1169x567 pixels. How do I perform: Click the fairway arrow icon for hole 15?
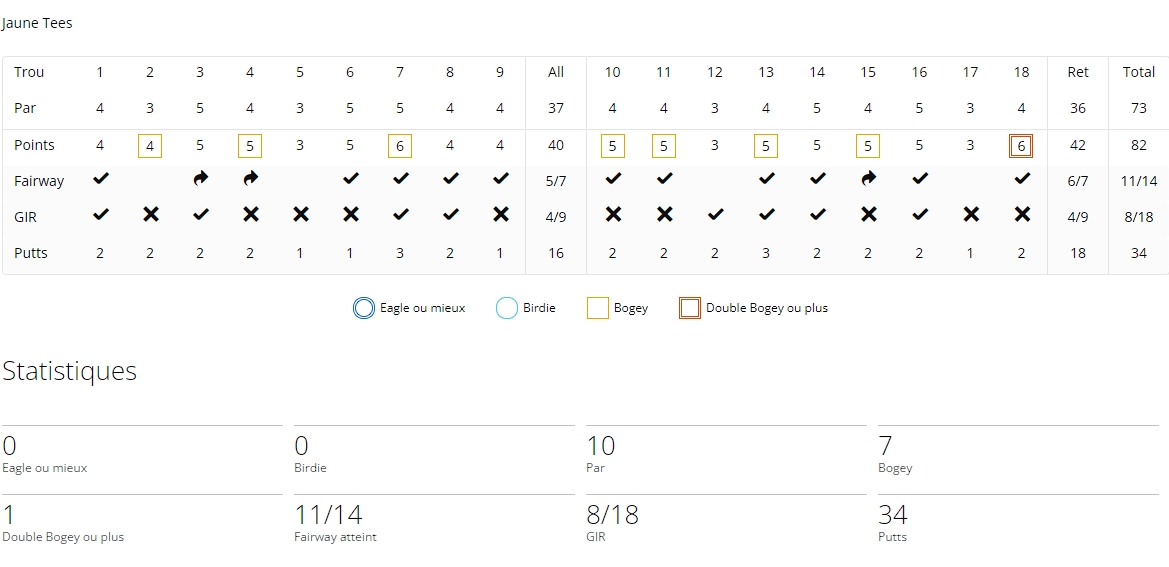(868, 179)
